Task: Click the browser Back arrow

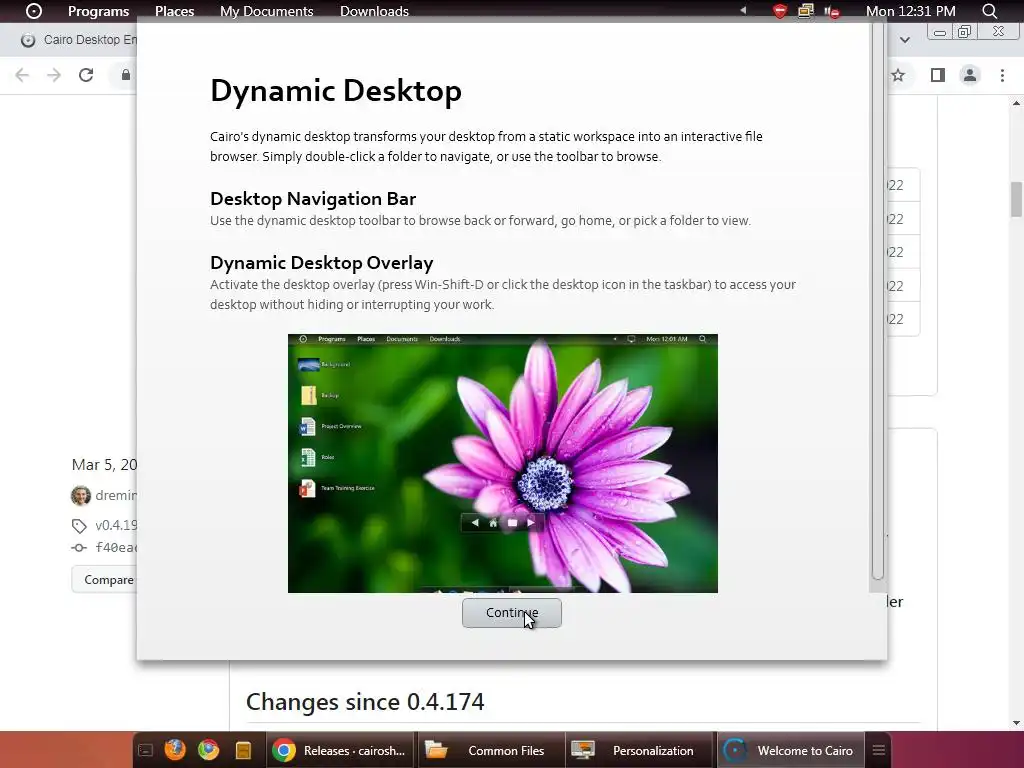Action: click(22, 75)
